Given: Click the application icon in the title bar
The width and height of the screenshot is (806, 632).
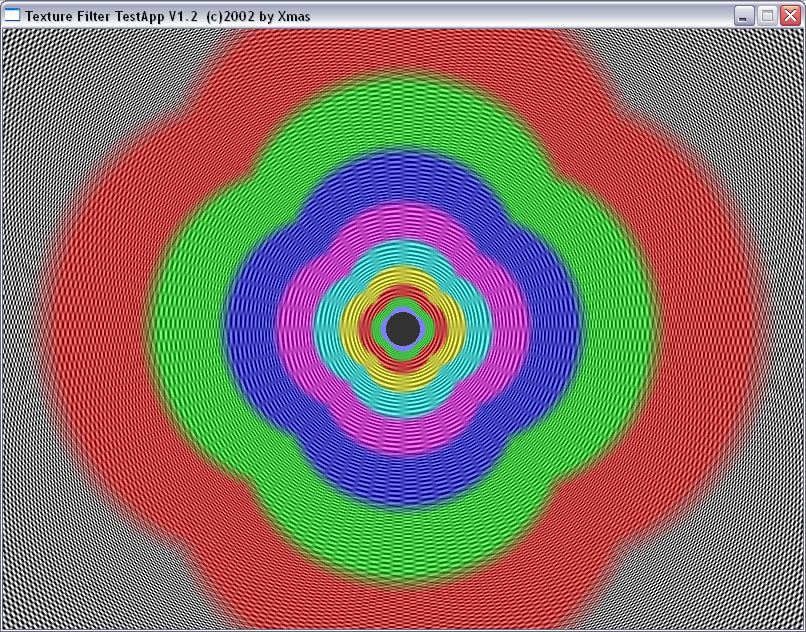Looking at the screenshot, I should (12, 15).
